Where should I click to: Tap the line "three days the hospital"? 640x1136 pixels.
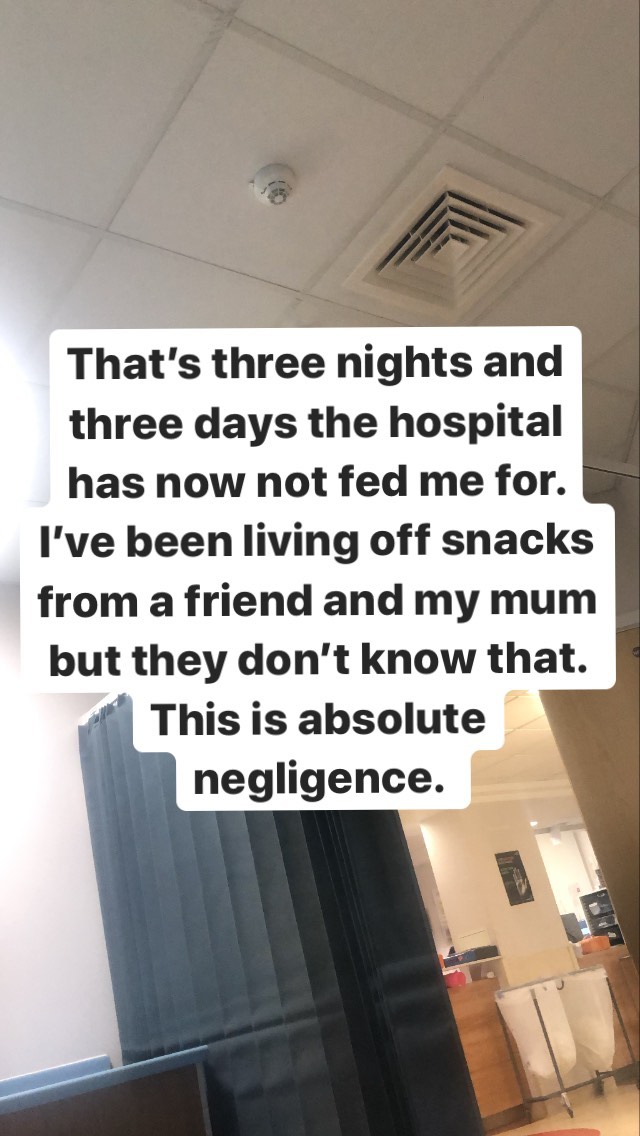click(315, 422)
